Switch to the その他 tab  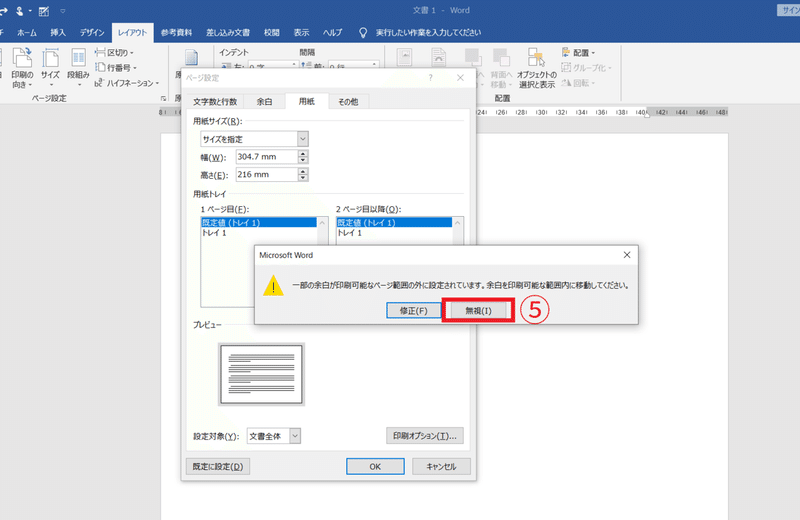click(x=348, y=102)
